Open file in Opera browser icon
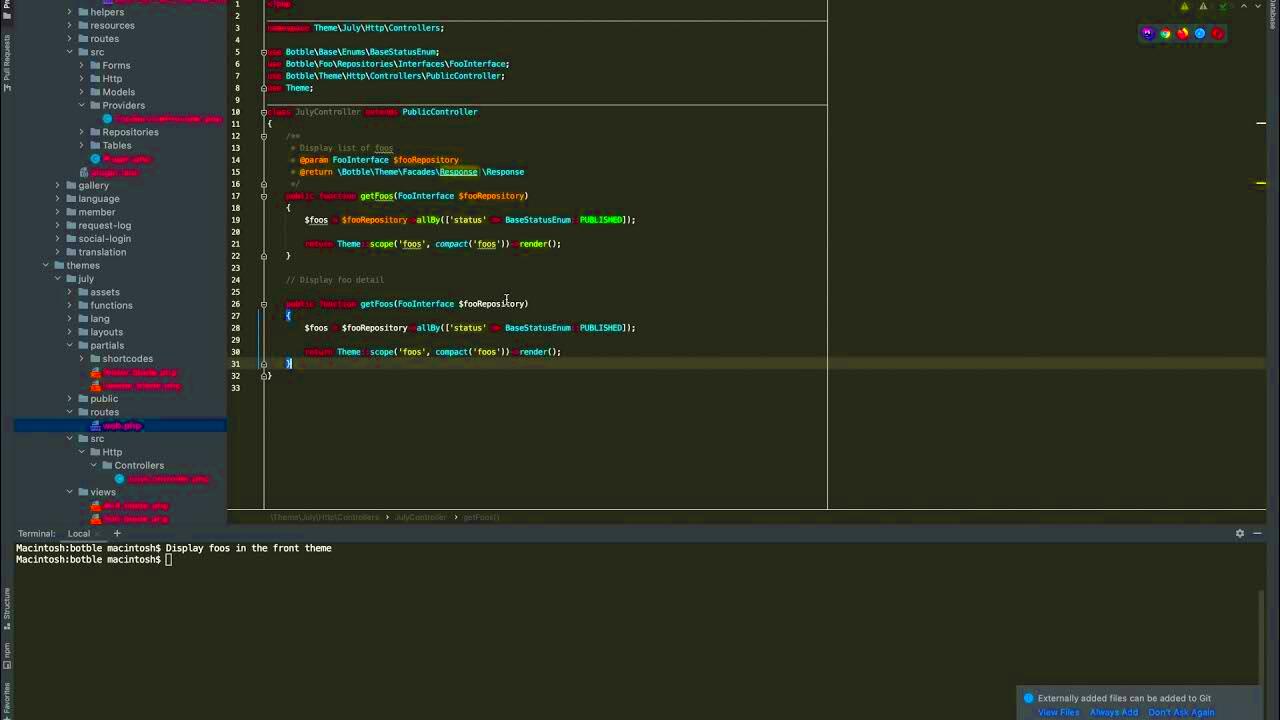Image resolution: width=1280 pixels, height=720 pixels. [x=1217, y=33]
